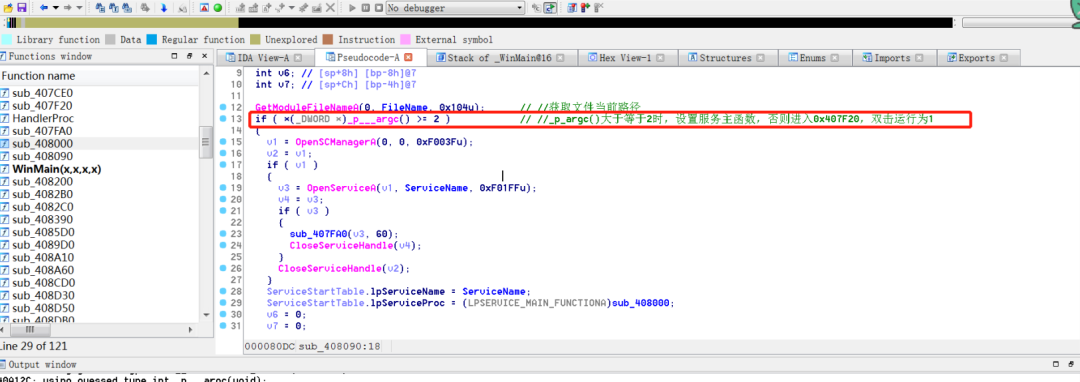Viewport: 1080px width, 382px height.
Task: Click the Save icon in toolbar
Action: 21,8
